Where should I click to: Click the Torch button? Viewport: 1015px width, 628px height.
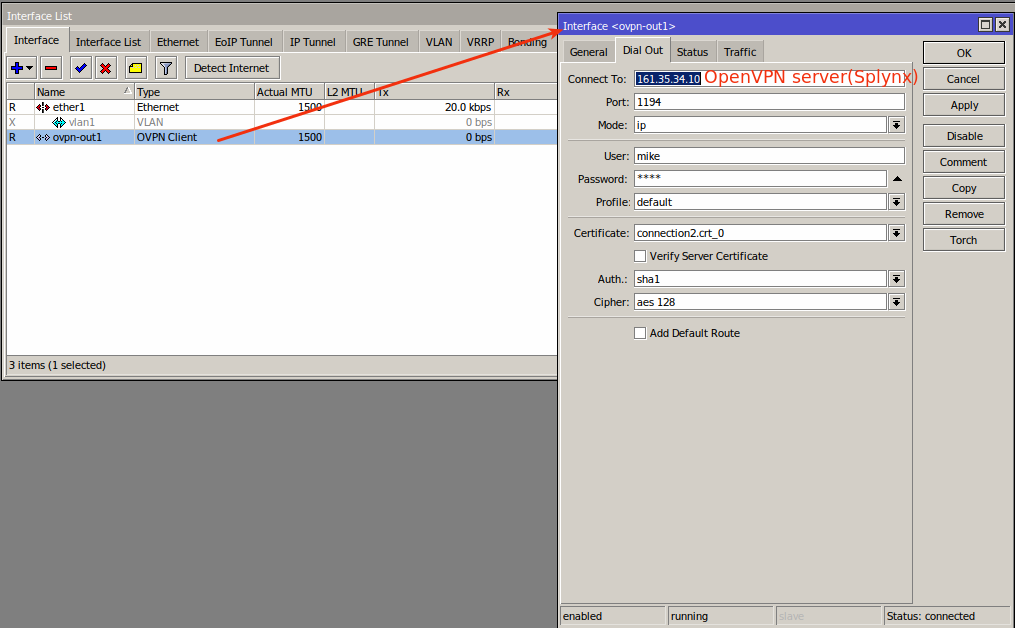pos(963,240)
